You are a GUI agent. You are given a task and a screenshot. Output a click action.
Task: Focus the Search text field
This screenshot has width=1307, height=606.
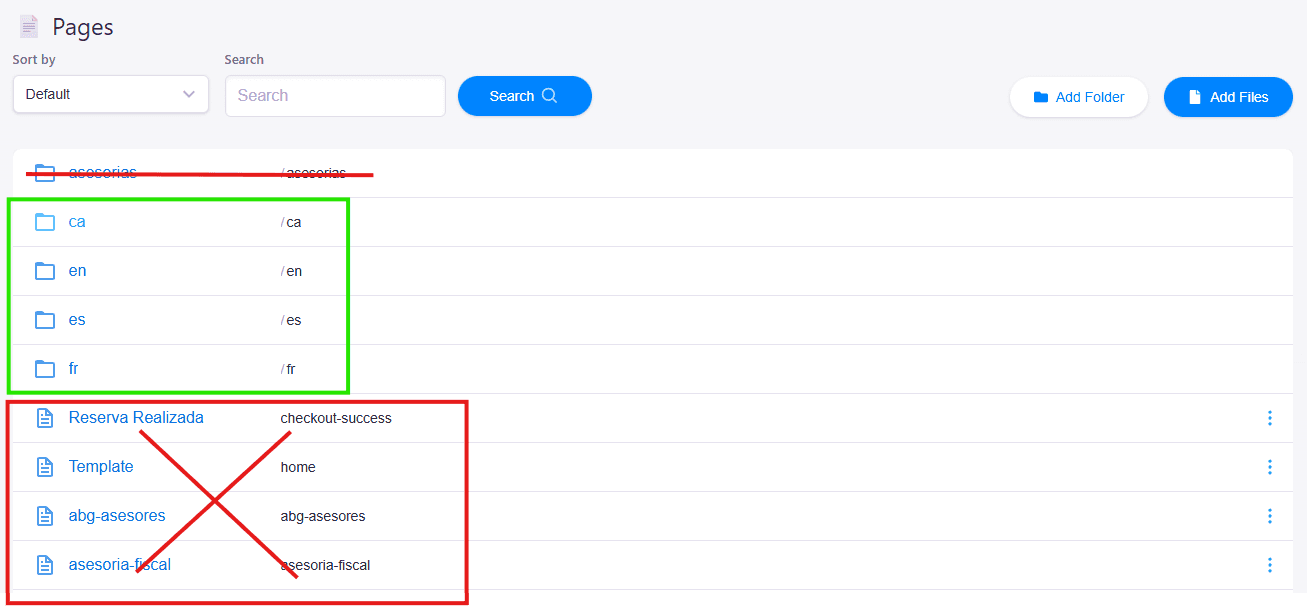click(335, 96)
